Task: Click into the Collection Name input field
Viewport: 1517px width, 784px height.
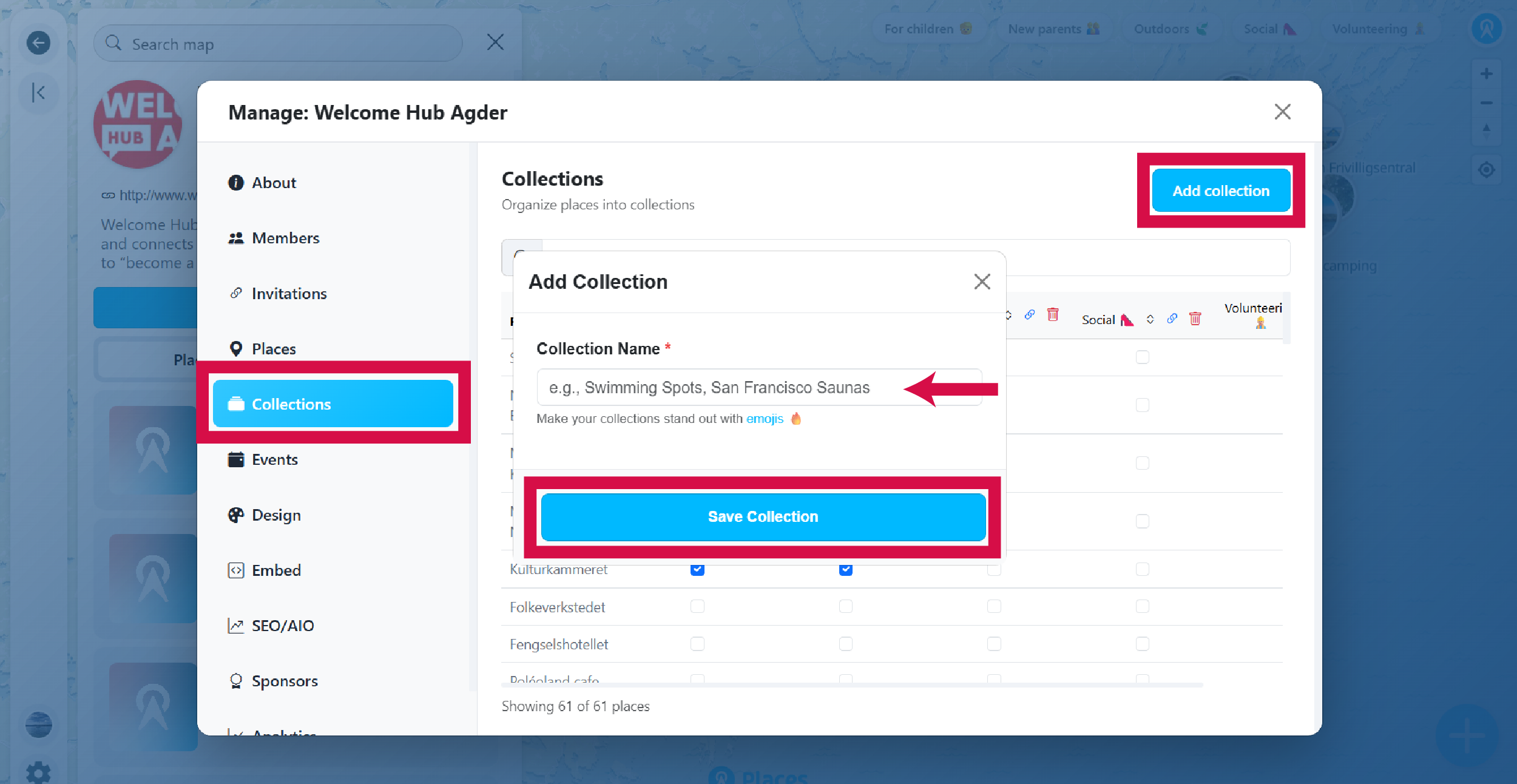Action: coord(759,387)
